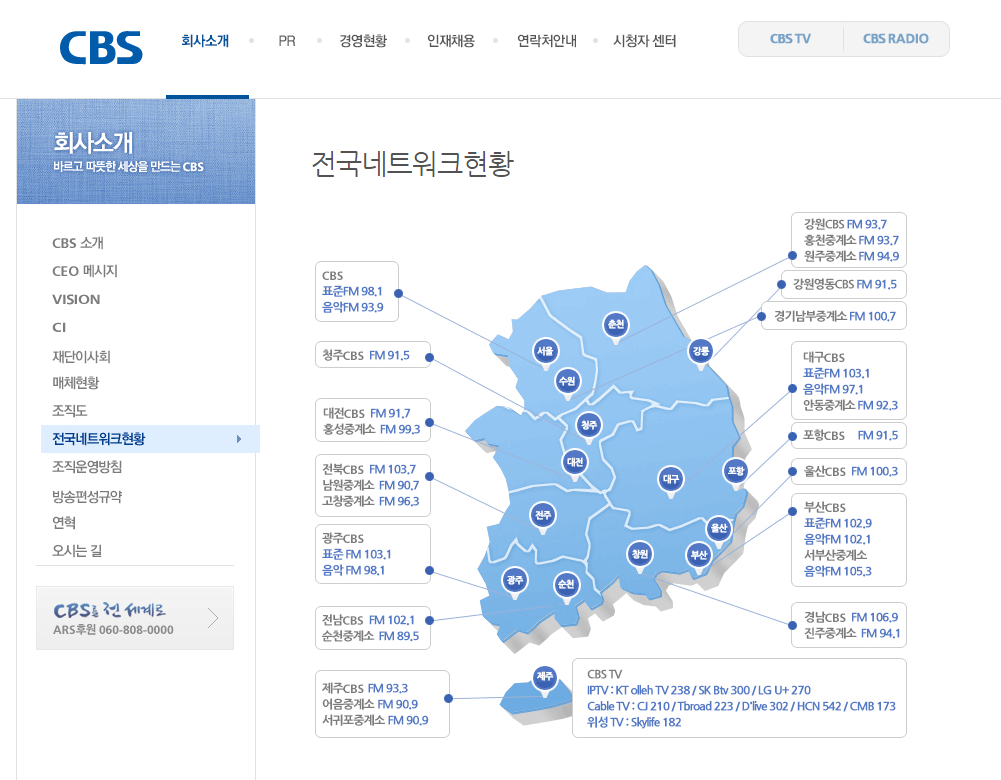The image size is (1001, 780).
Task: Click 남원중계소 FM 90.7 text
Action: tap(370, 485)
